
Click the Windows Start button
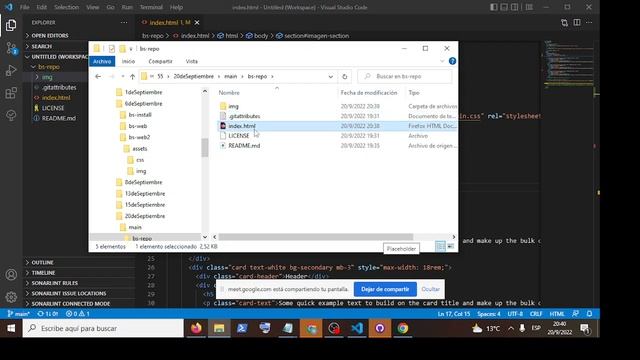click(11, 328)
